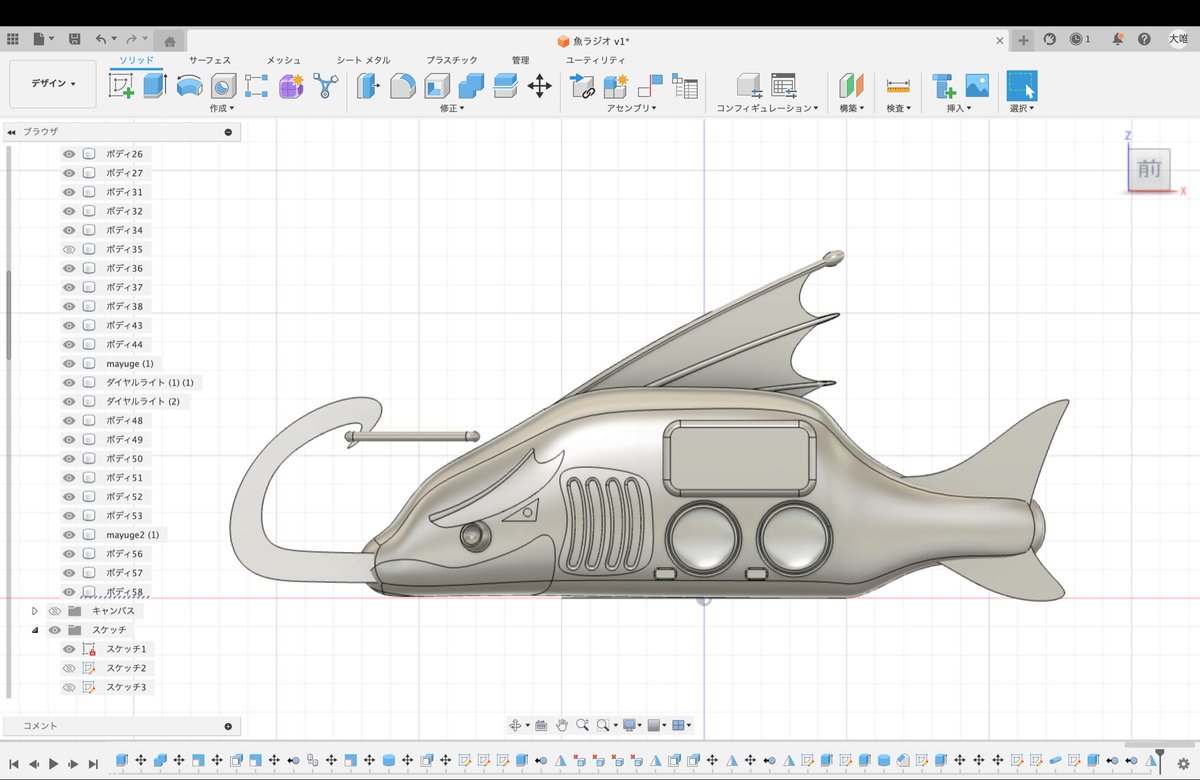Switch to the サーフェス tab

(x=209, y=59)
